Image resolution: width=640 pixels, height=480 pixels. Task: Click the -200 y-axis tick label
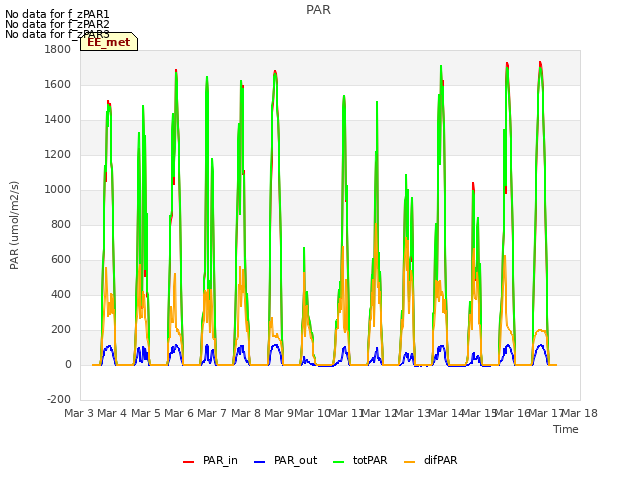(x=59, y=400)
